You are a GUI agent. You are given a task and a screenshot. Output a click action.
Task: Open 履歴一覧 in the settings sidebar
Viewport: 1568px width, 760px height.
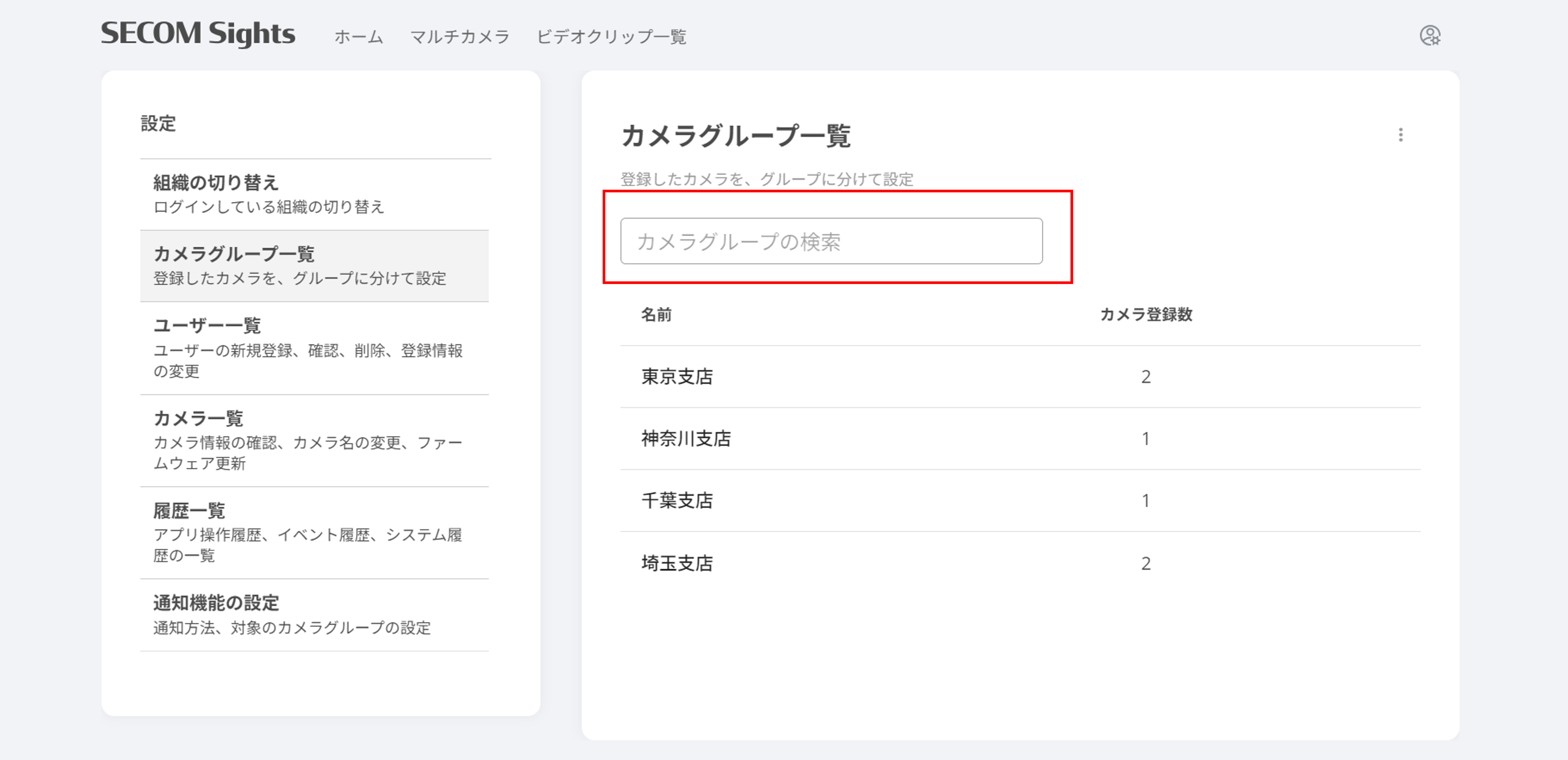[x=315, y=533]
